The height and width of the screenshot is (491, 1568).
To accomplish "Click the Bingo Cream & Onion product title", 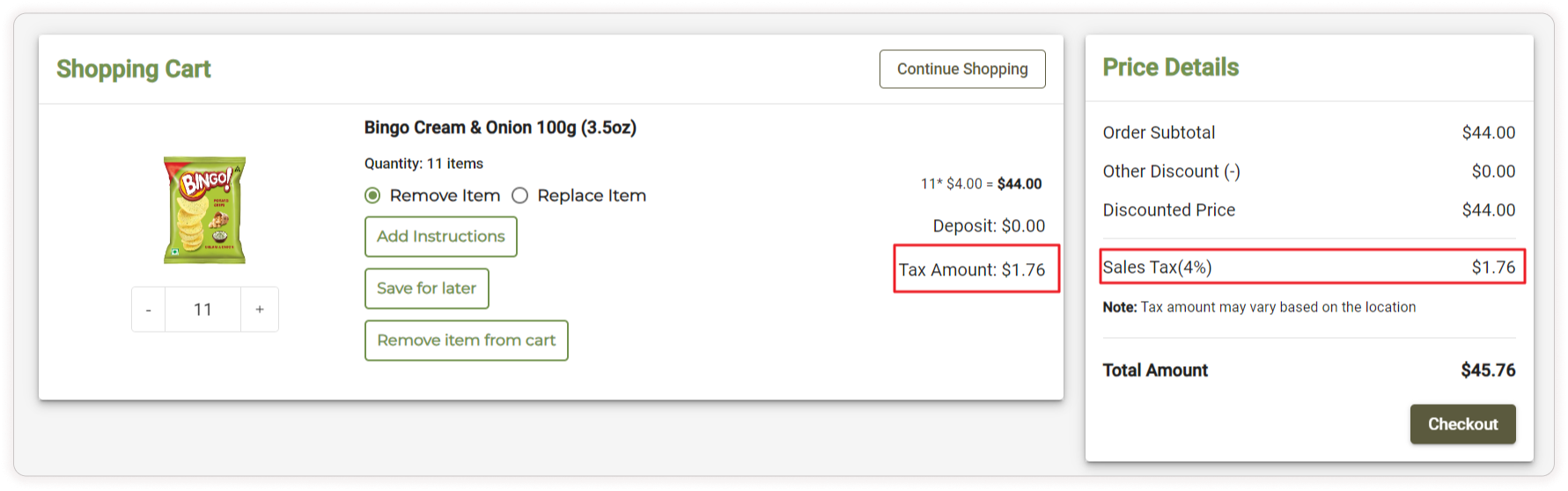I will 500,128.
